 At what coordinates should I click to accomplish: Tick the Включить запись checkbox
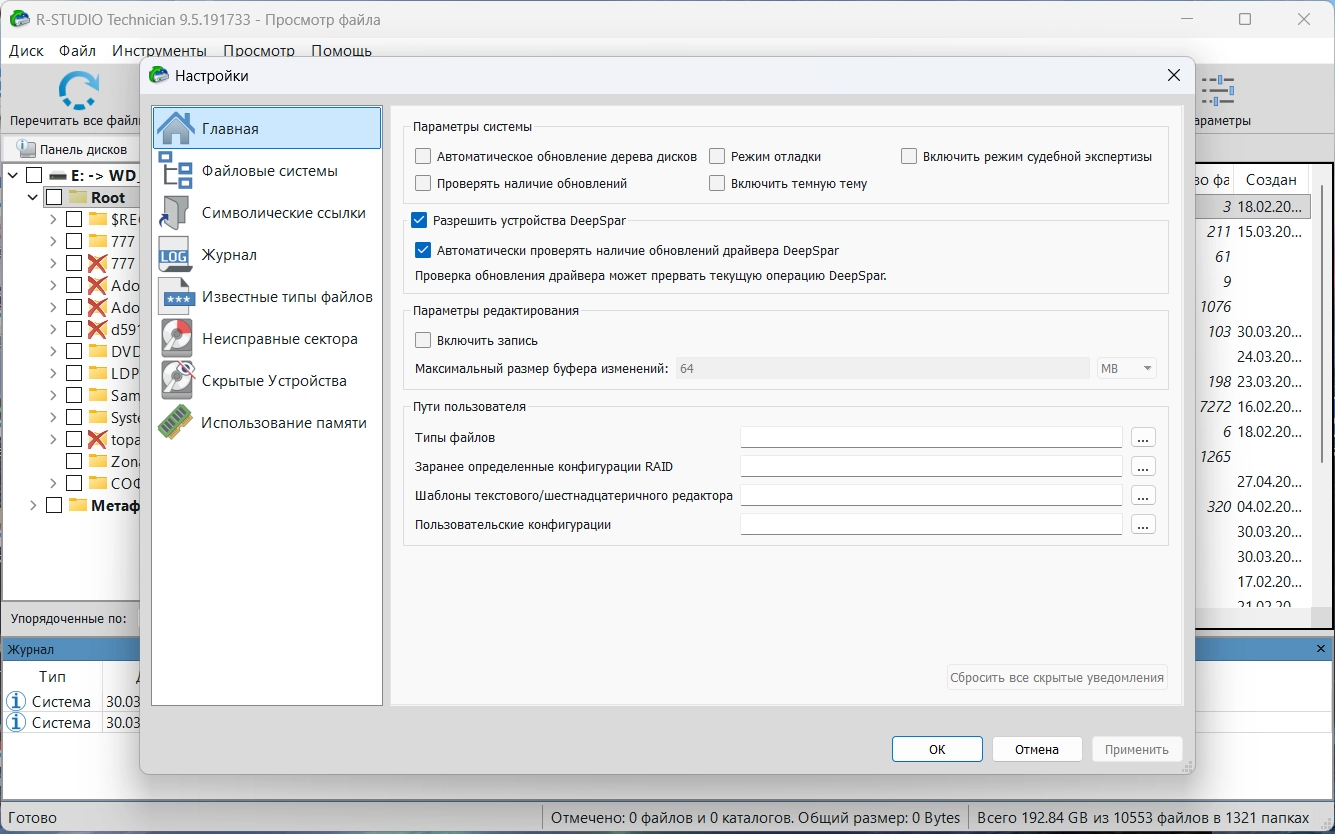tap(423, 340)
